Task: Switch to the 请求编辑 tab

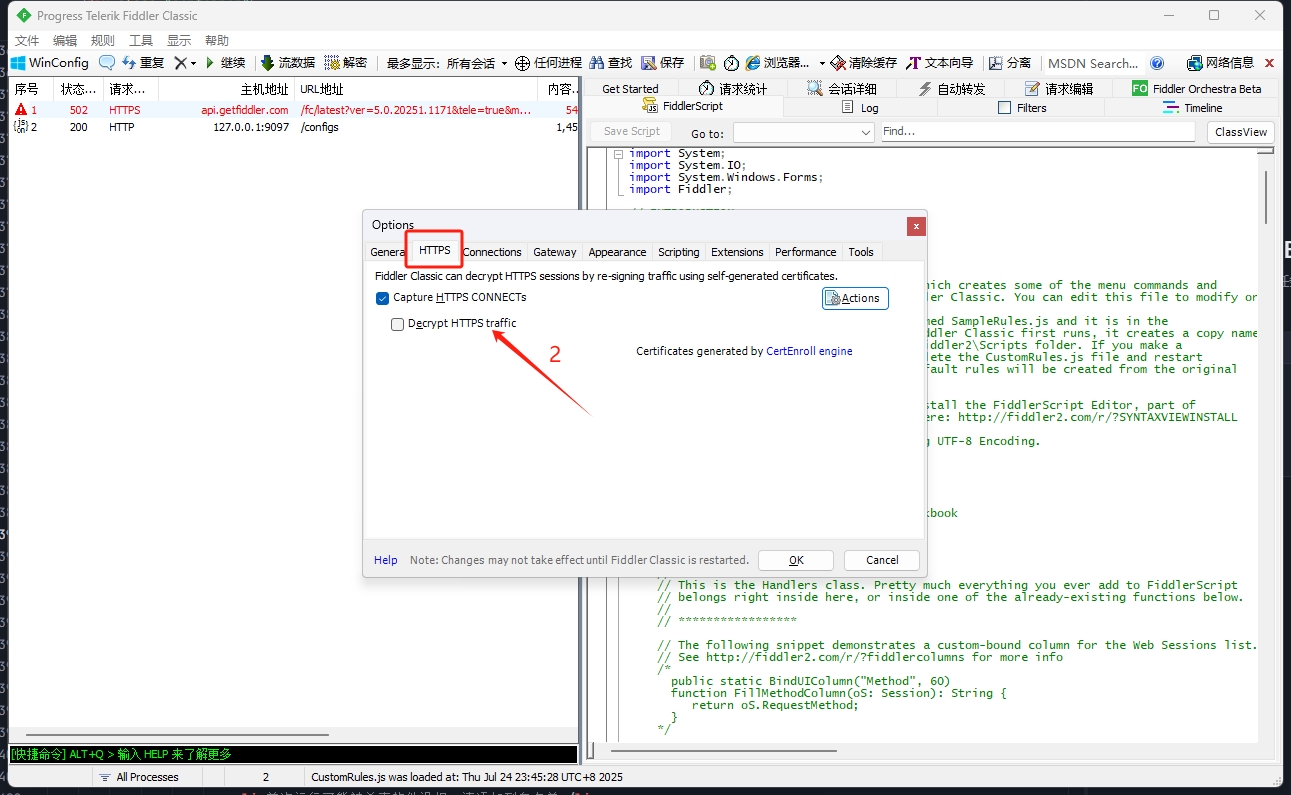Action: (1059, 88)
